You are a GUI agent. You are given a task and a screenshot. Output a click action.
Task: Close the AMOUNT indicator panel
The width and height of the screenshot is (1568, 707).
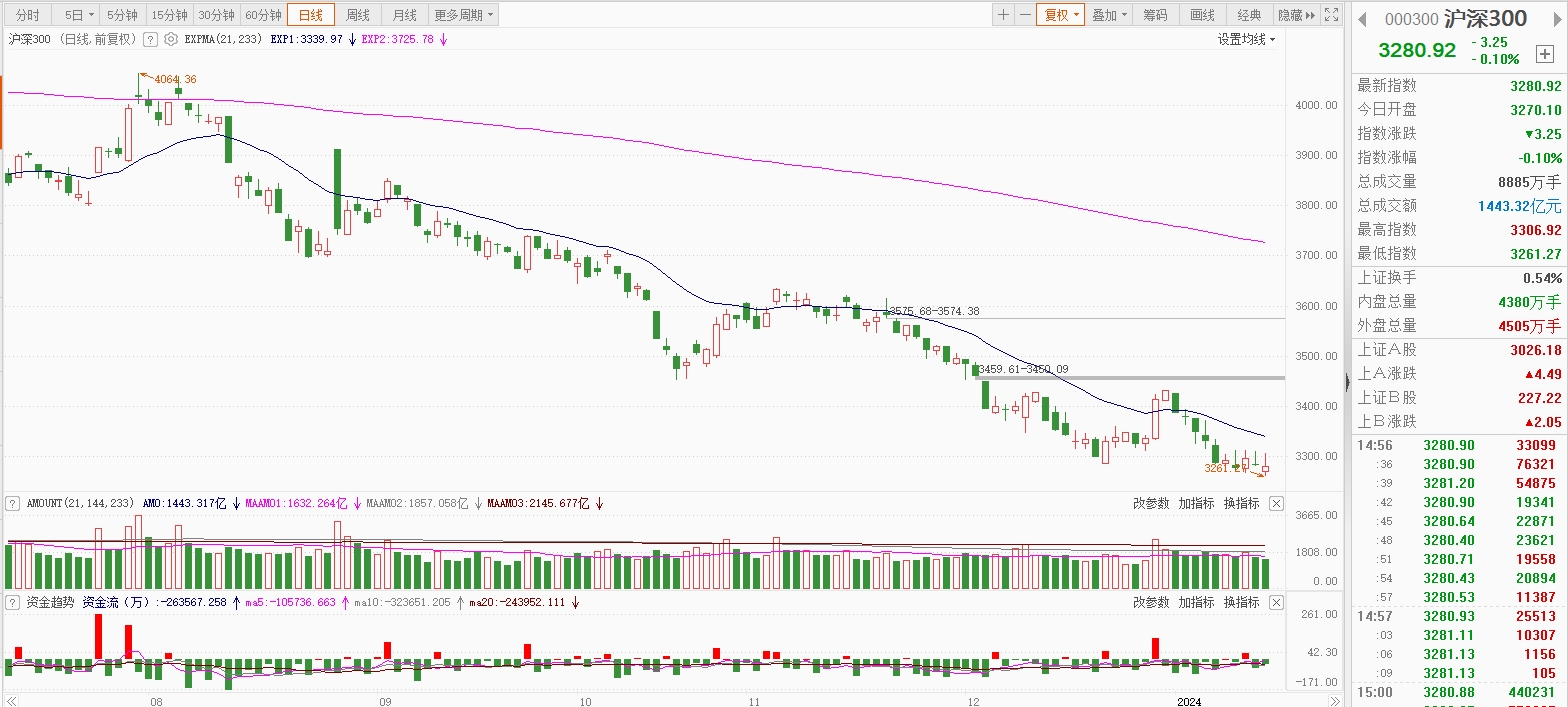1275,504
